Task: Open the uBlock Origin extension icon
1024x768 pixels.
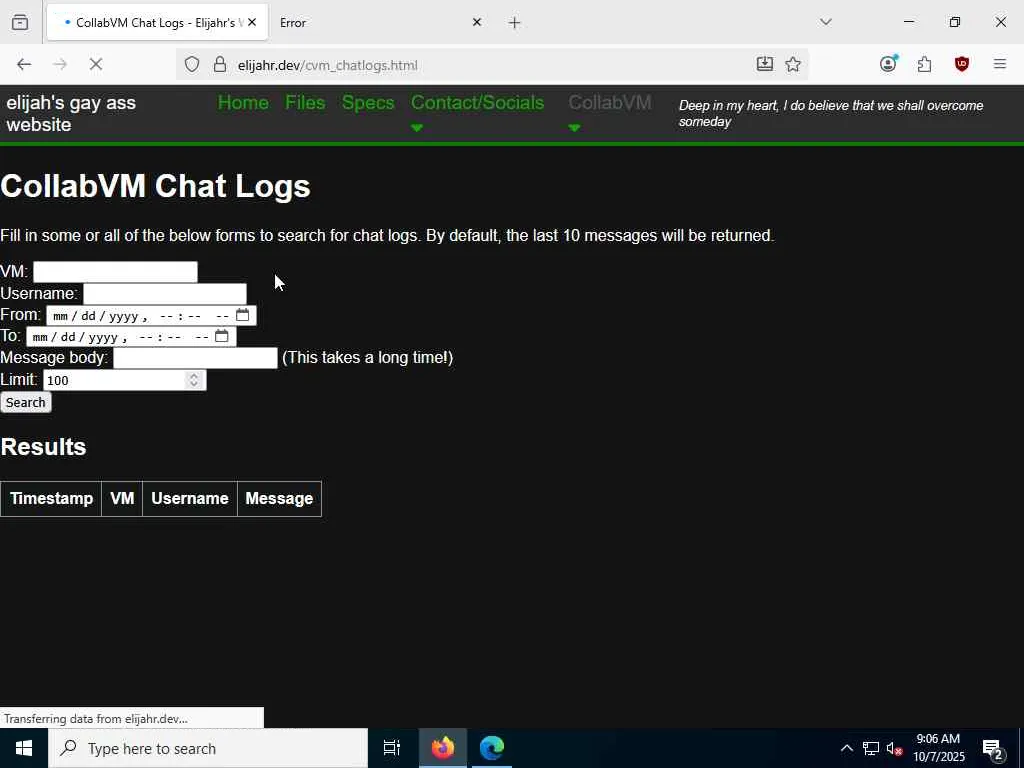Action: [x=961, y=64]
